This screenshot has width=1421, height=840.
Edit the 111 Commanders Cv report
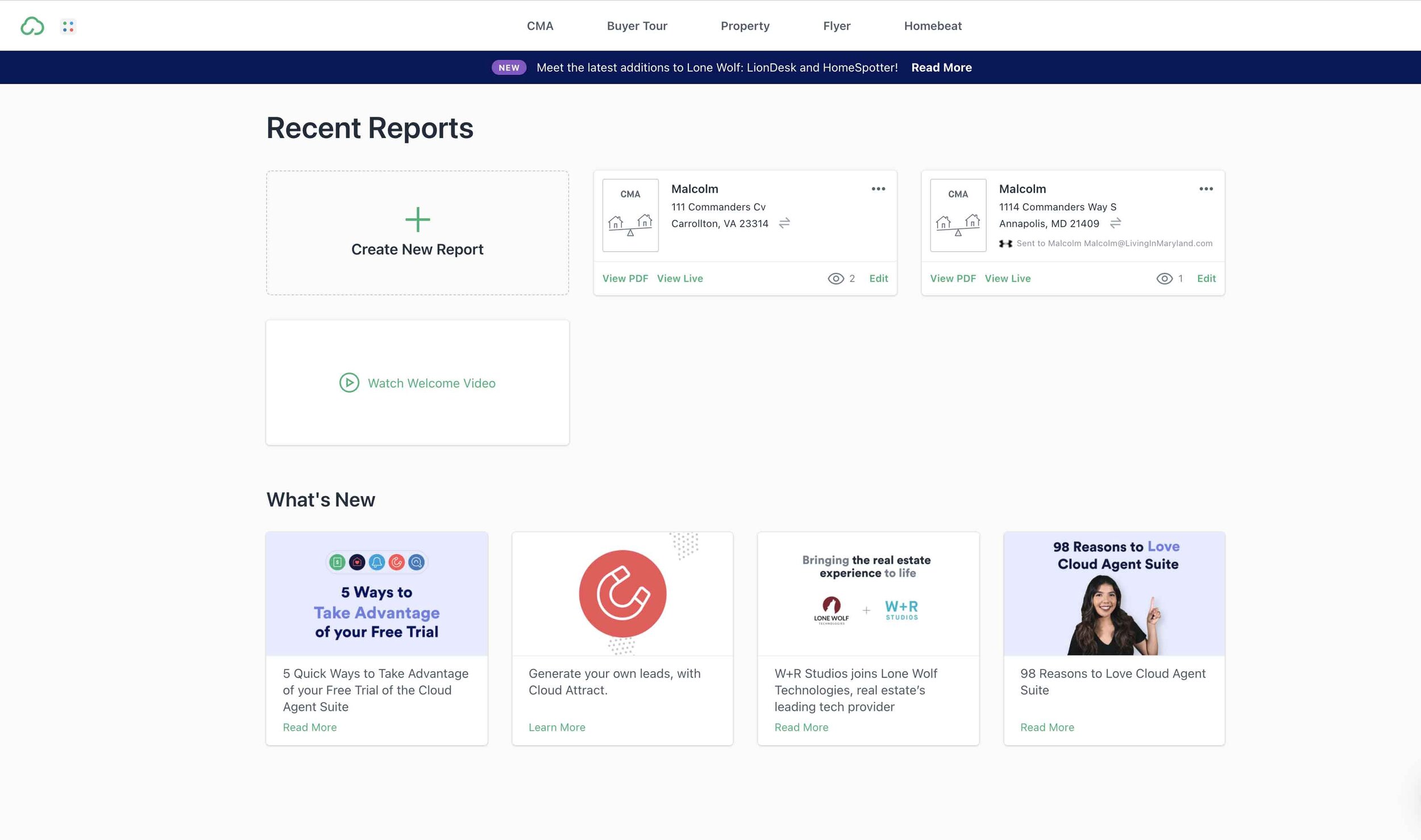click(x=878, y=278)
